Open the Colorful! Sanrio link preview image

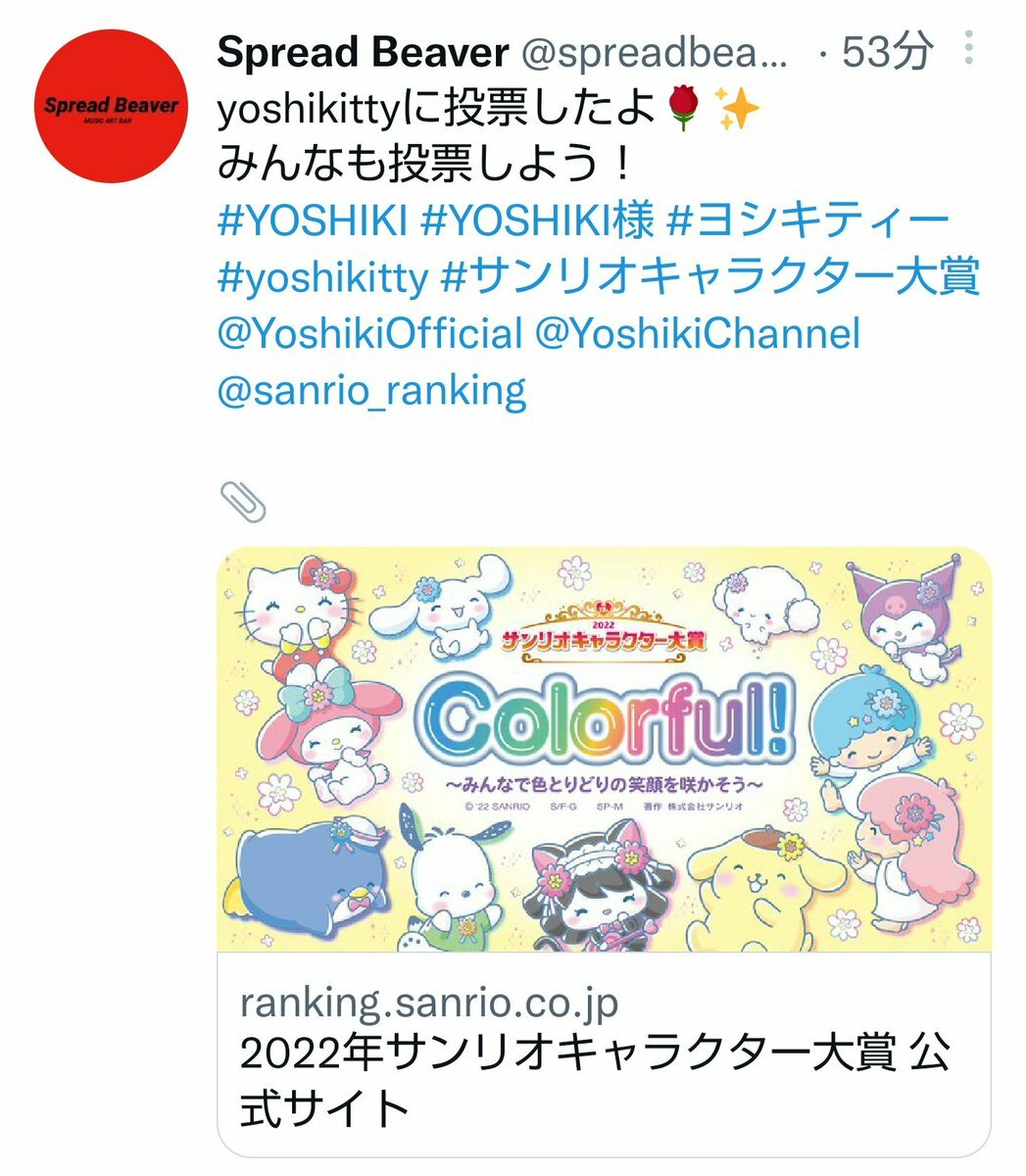pyautogui.click(x=604, y=750)
